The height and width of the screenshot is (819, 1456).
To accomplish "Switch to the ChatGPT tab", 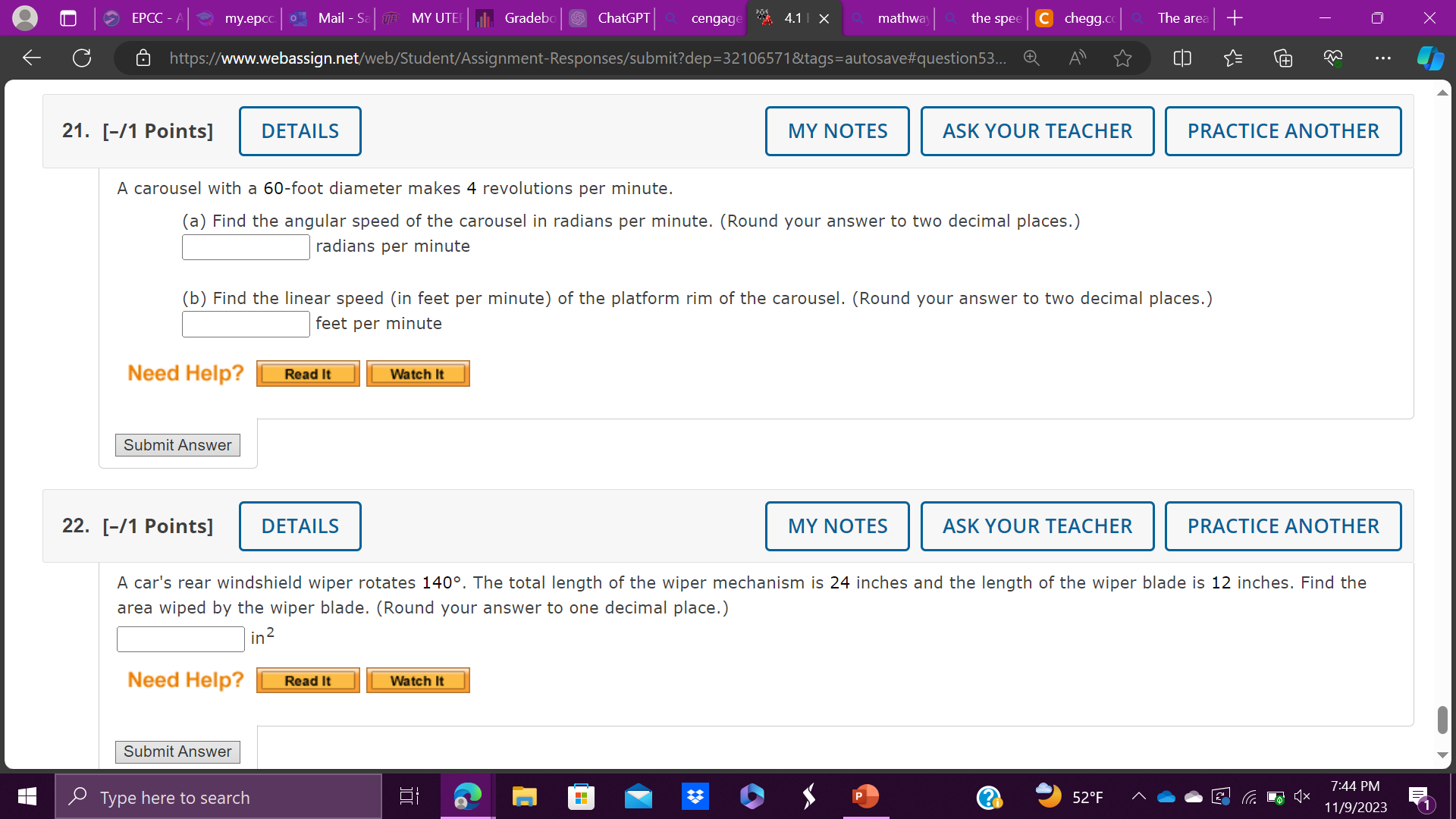I will coord(611,18).
